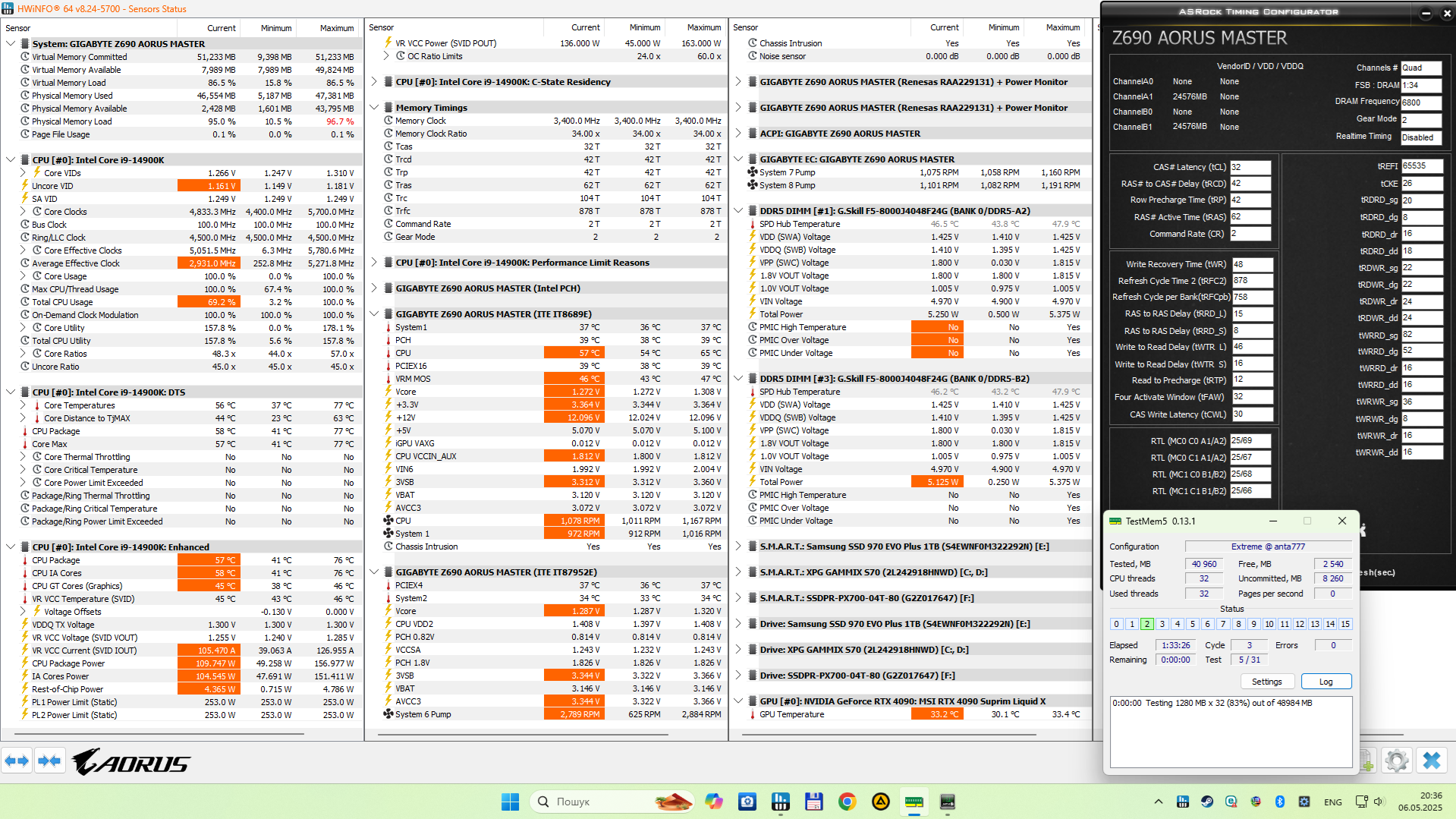
Task: Click the clock icon beside Memory Clock
Action: pyautogui.click(x=388, y=121)
